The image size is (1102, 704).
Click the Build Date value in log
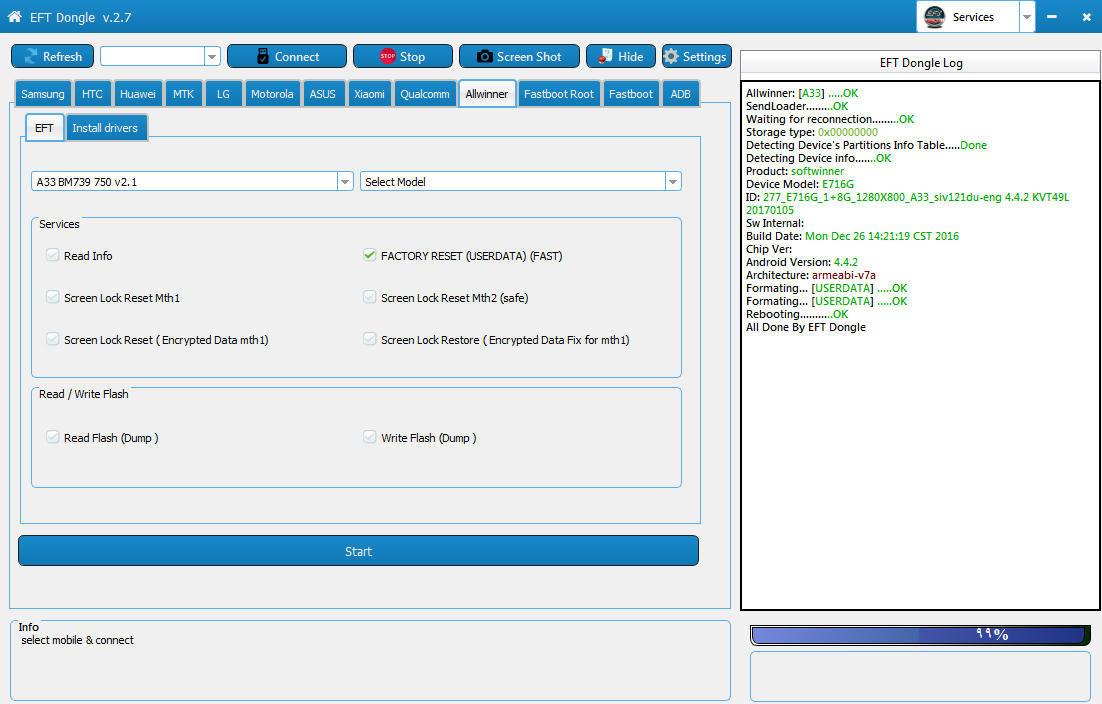[x=881, y=236]
